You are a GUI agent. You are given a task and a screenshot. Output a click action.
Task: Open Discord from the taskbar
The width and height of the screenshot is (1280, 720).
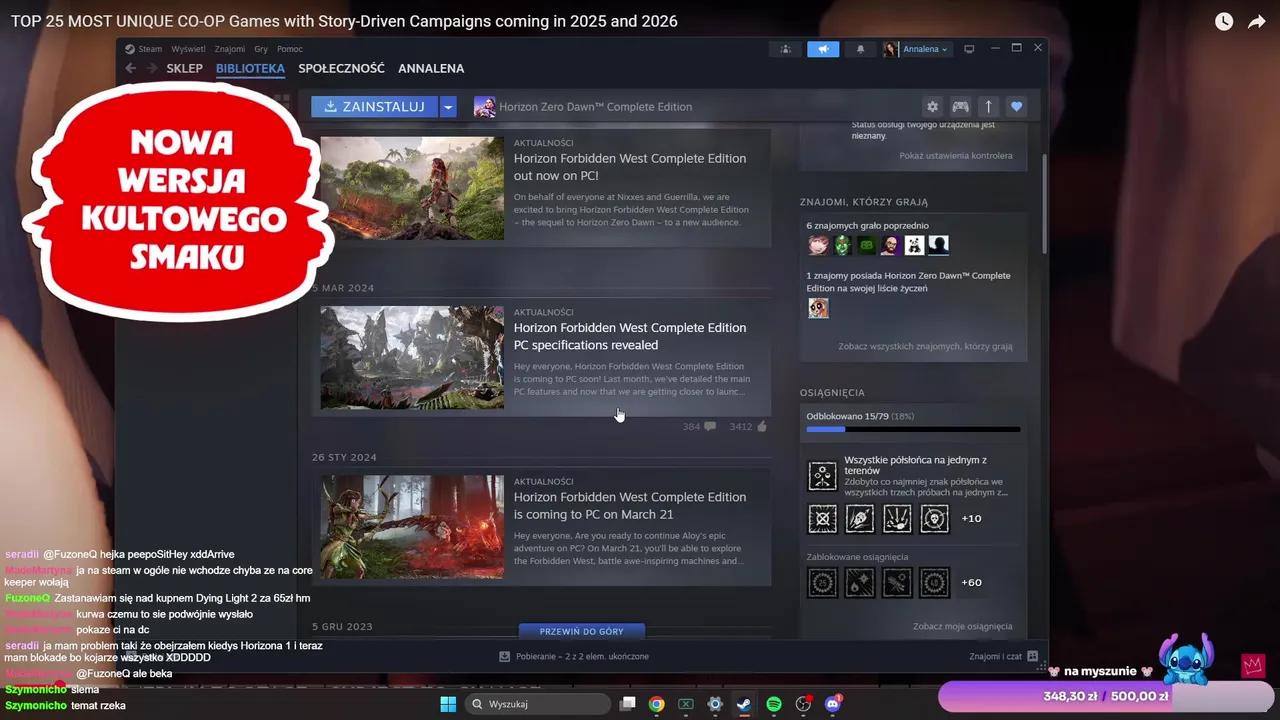point(832,704)
